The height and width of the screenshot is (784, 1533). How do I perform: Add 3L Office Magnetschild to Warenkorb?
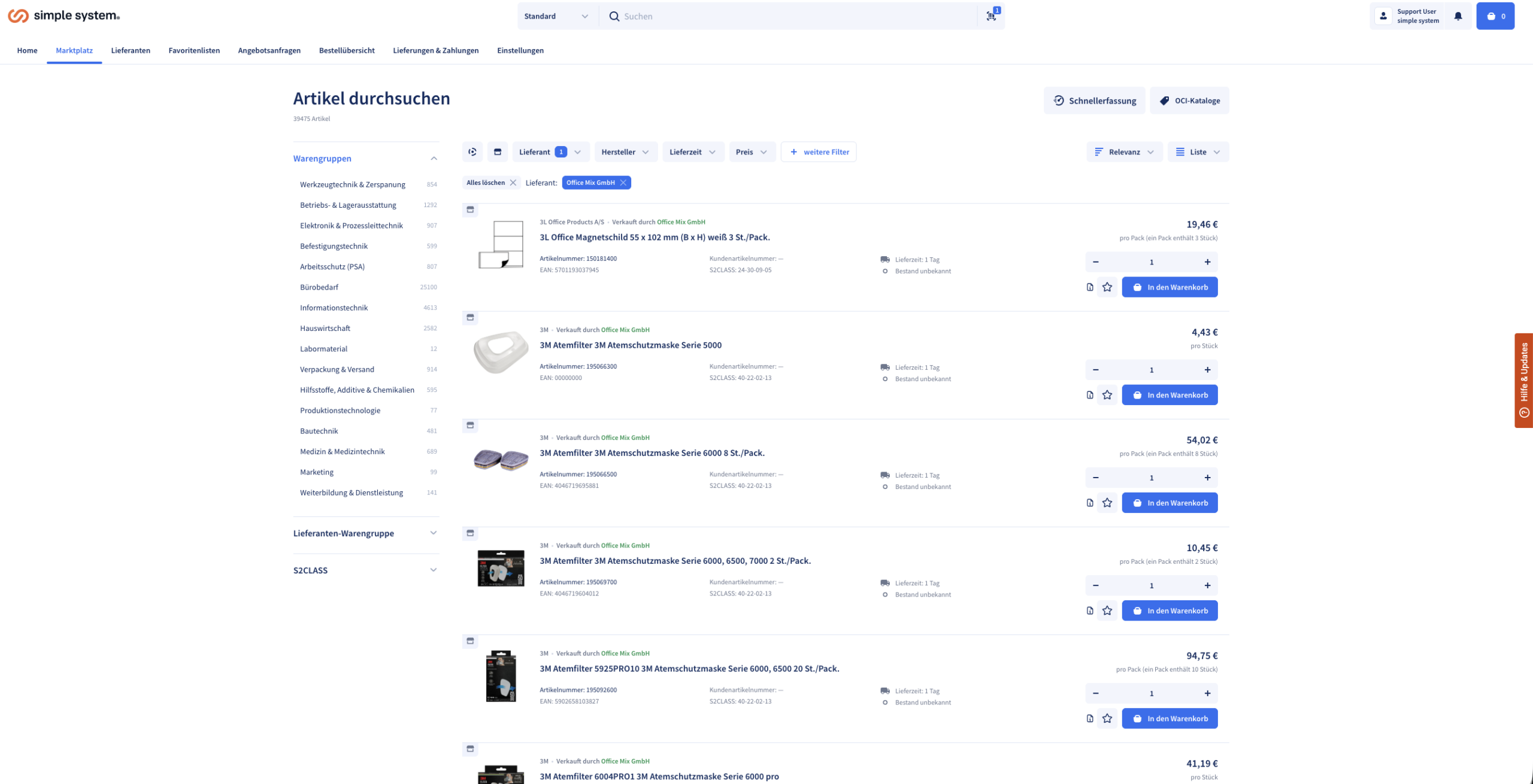click(1170, 287)
